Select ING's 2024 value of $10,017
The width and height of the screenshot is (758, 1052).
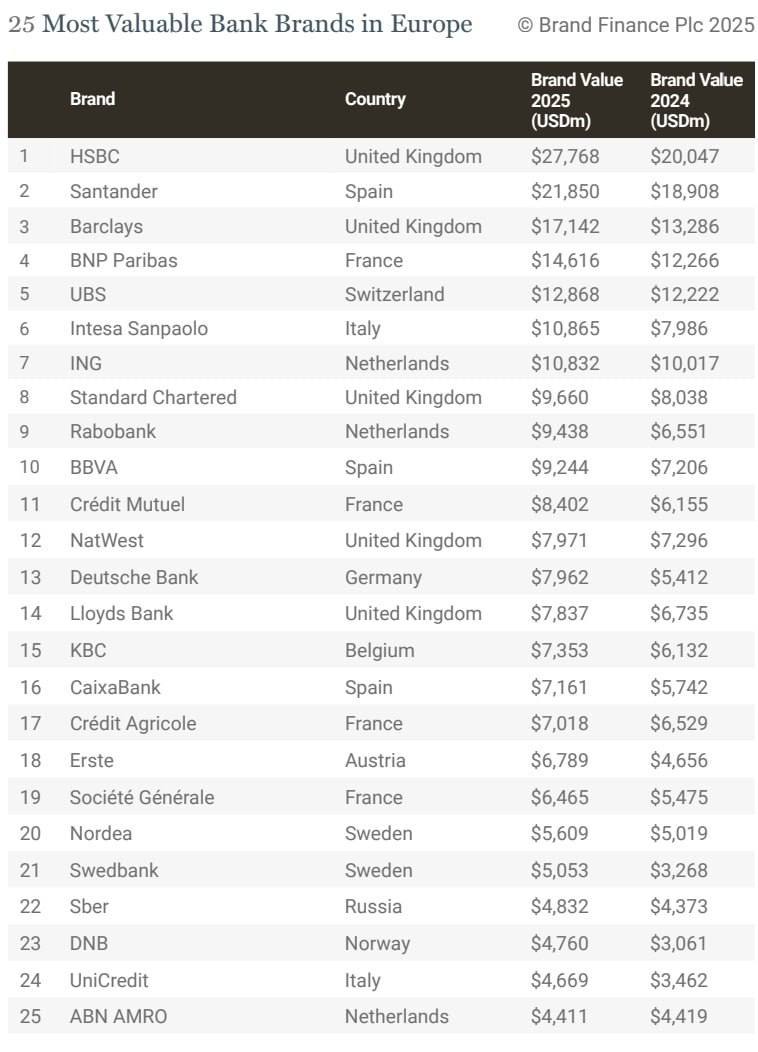coord(684,363)
